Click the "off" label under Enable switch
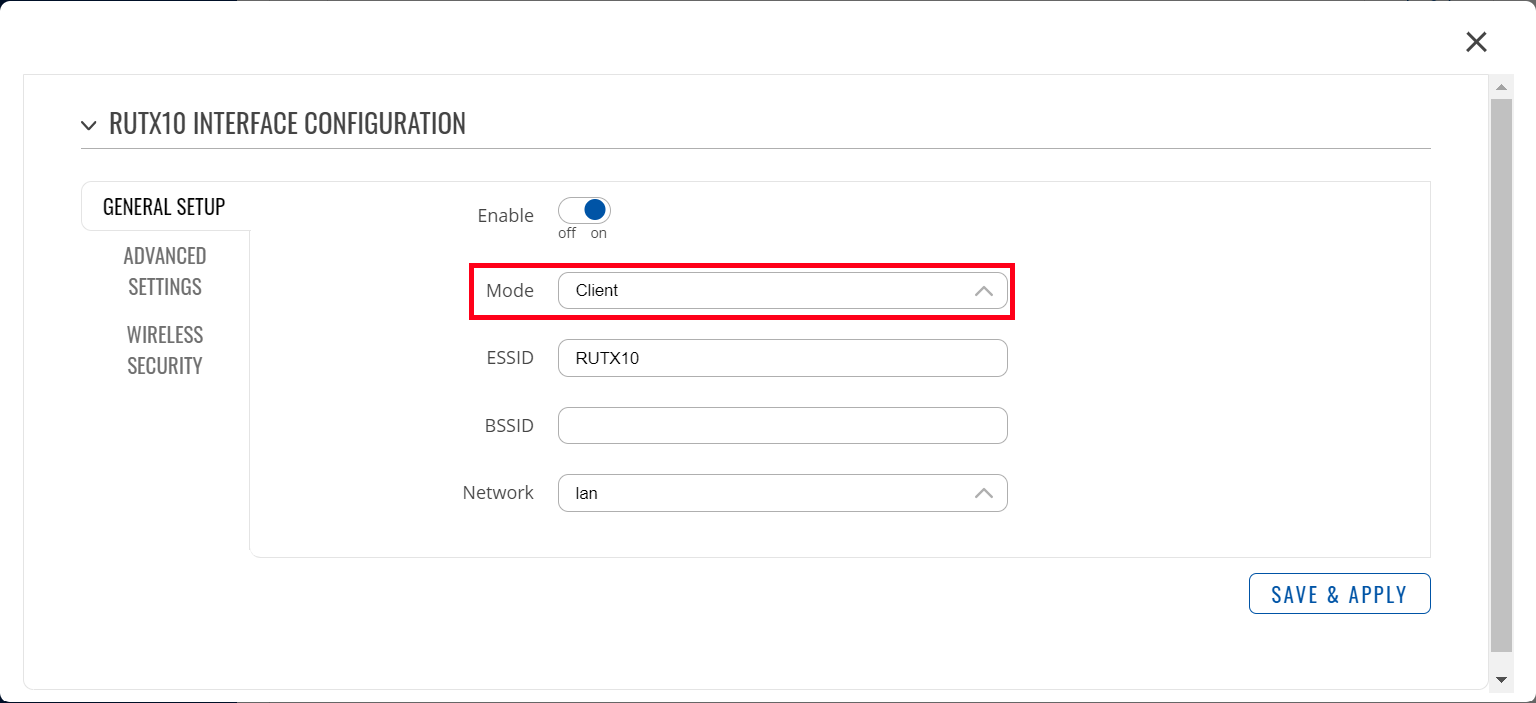The image size is (1536, 703). click(x=567, y=234)
